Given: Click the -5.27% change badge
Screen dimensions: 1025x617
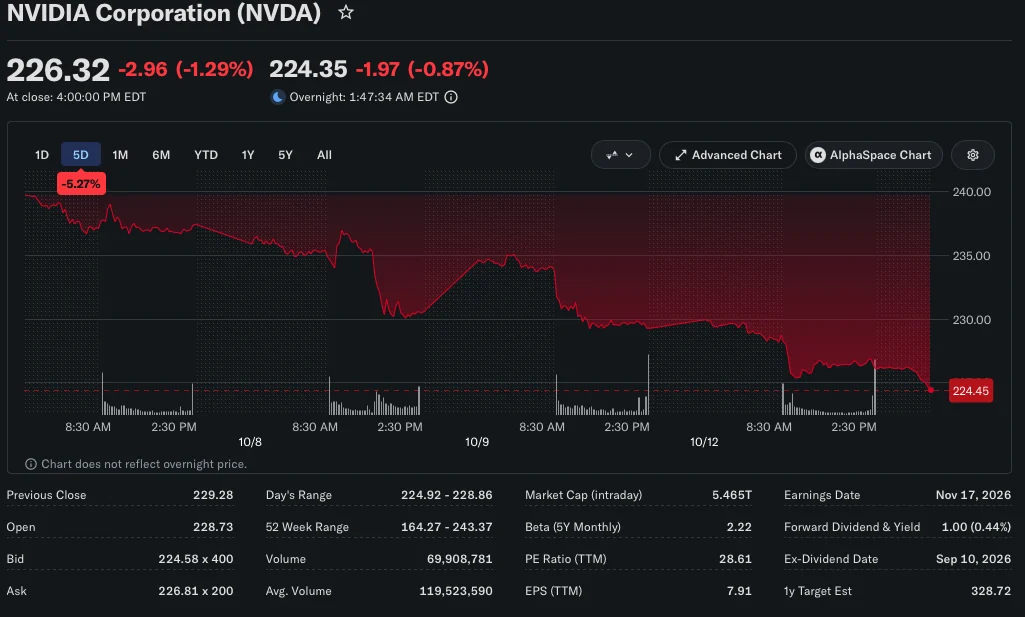Looking at the screenshot, I should (x=81, y=184).
